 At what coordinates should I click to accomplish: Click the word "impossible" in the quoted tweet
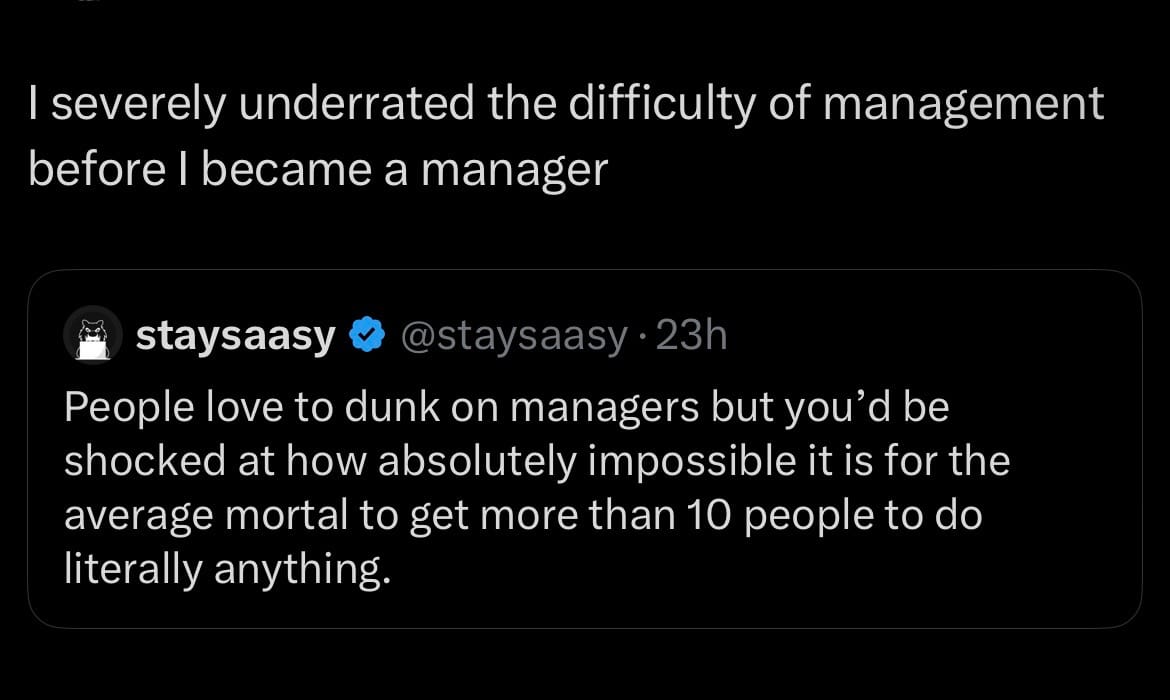(657, 461)
